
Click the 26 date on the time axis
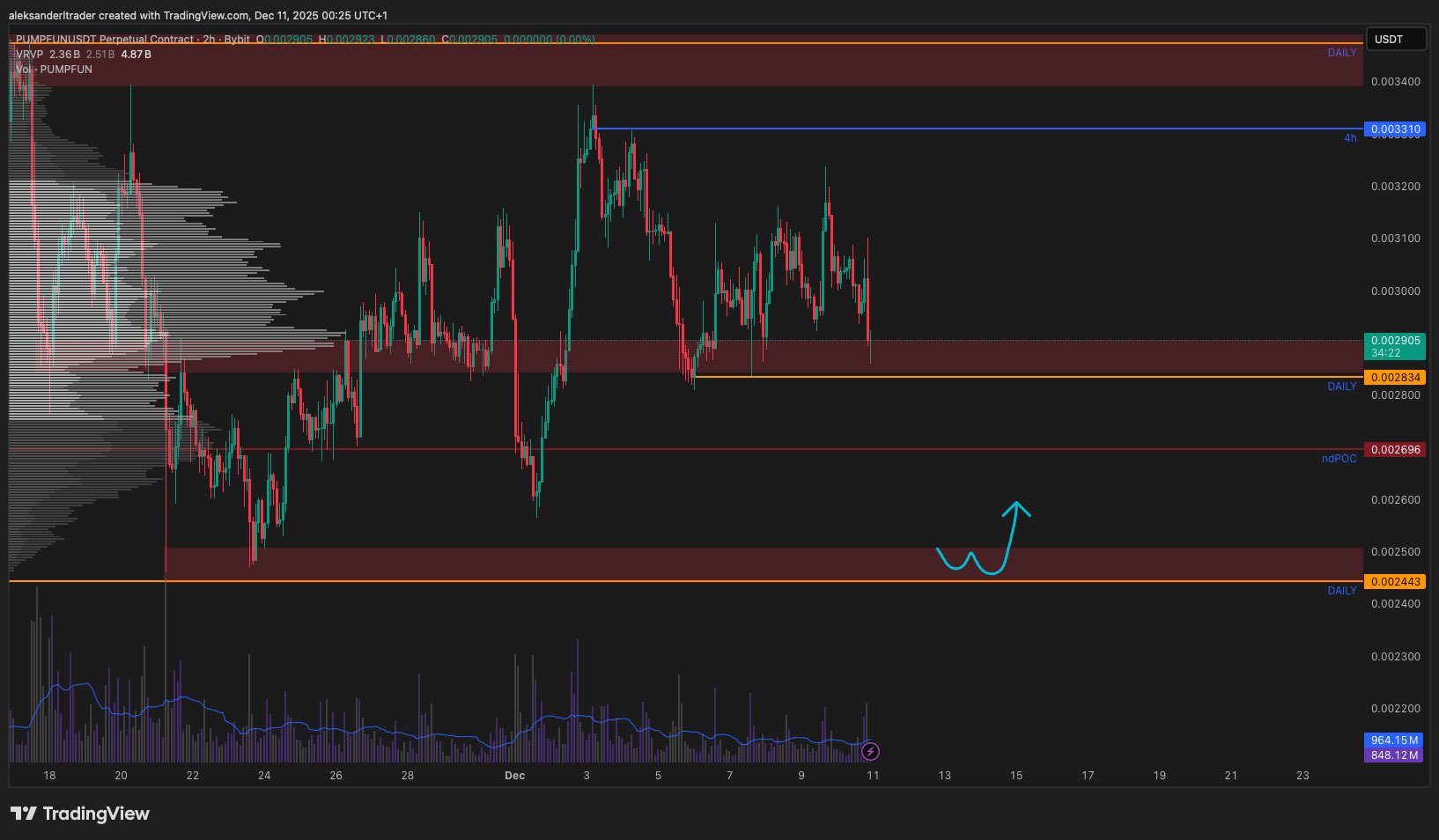tap(336, 776)
